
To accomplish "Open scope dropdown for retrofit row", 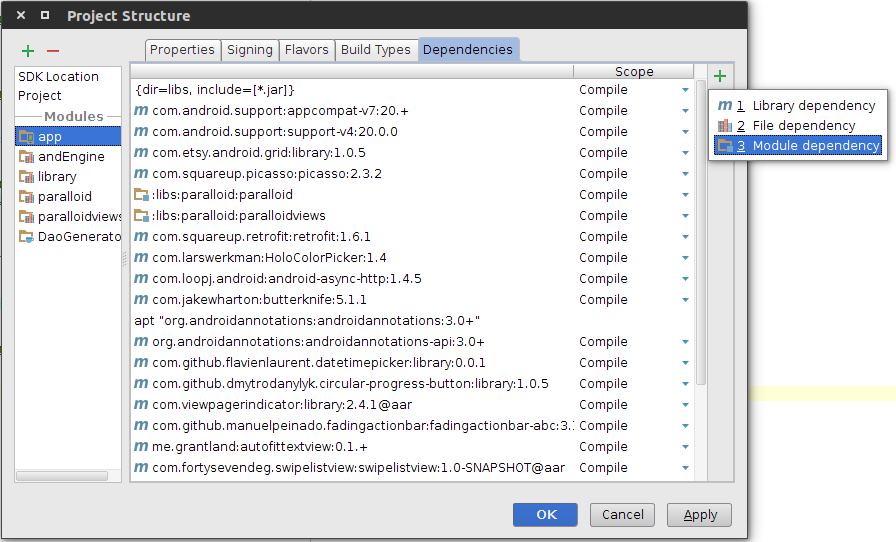I will [x=685, y=237].
